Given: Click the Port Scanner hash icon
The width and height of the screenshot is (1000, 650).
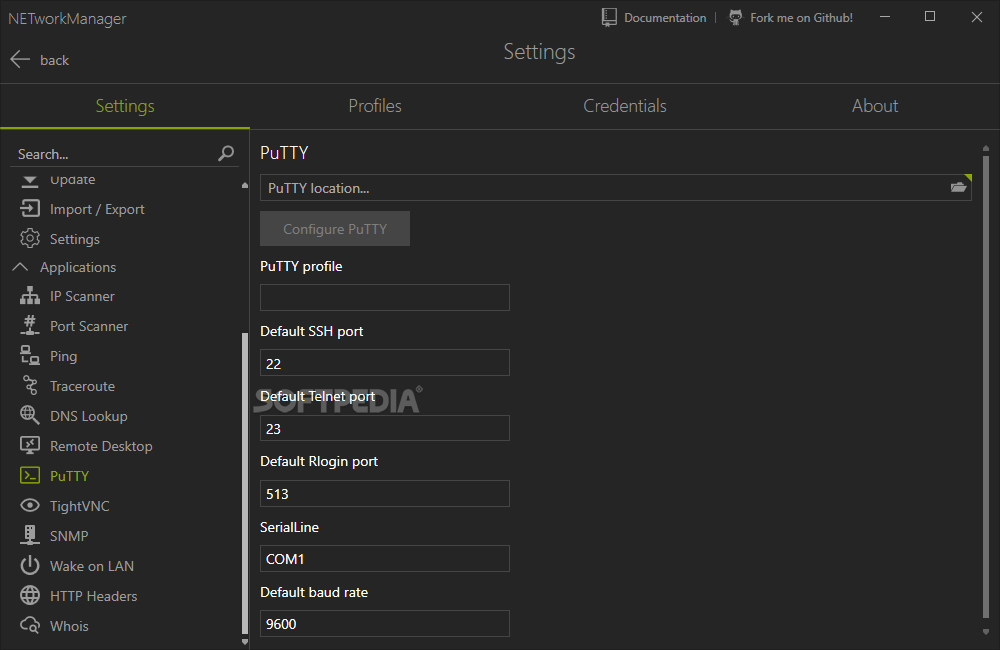Looking at the screenshot, I should (30, 325).
